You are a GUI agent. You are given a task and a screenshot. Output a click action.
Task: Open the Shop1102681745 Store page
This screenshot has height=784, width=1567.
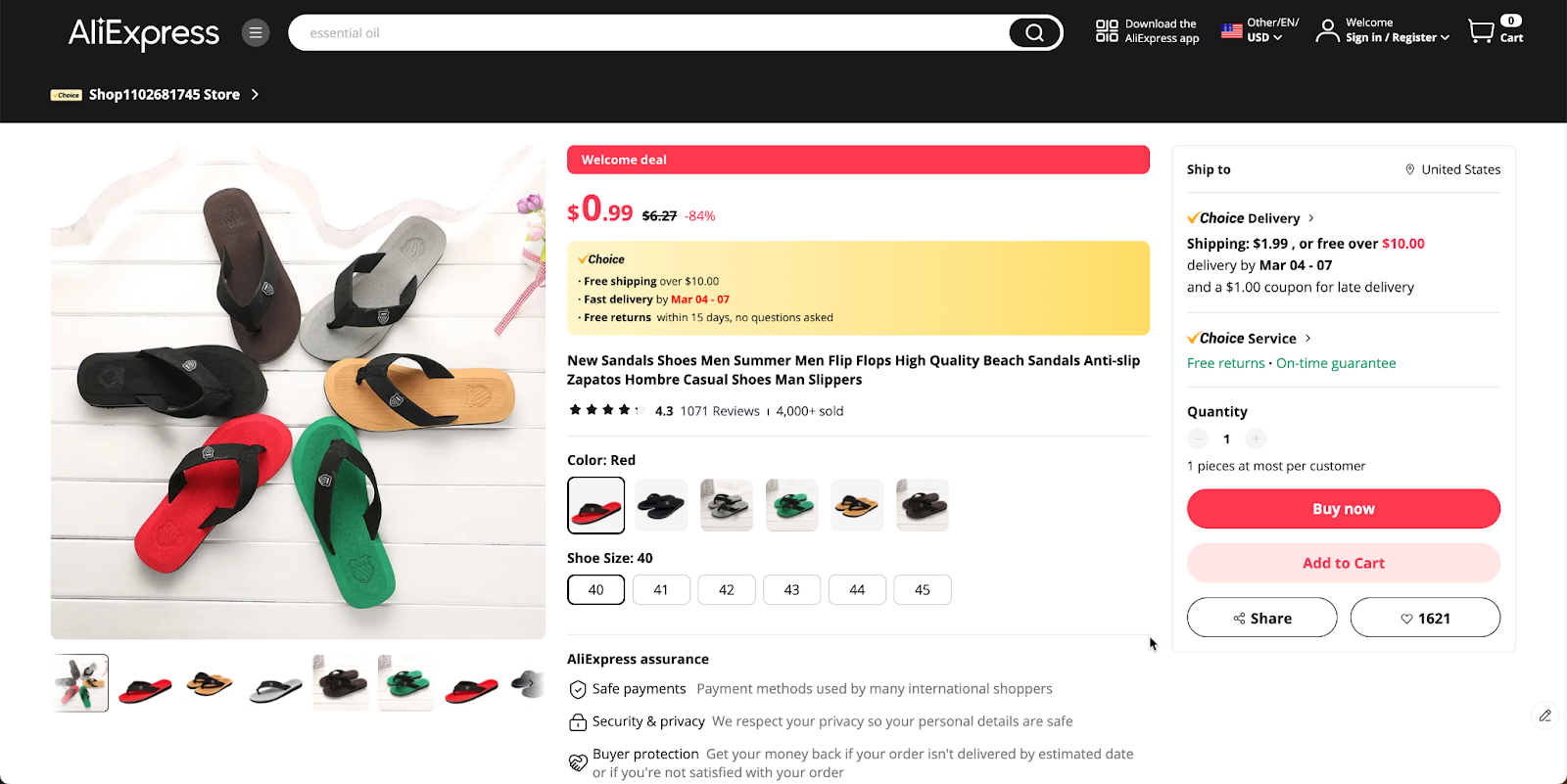(164, 94)
